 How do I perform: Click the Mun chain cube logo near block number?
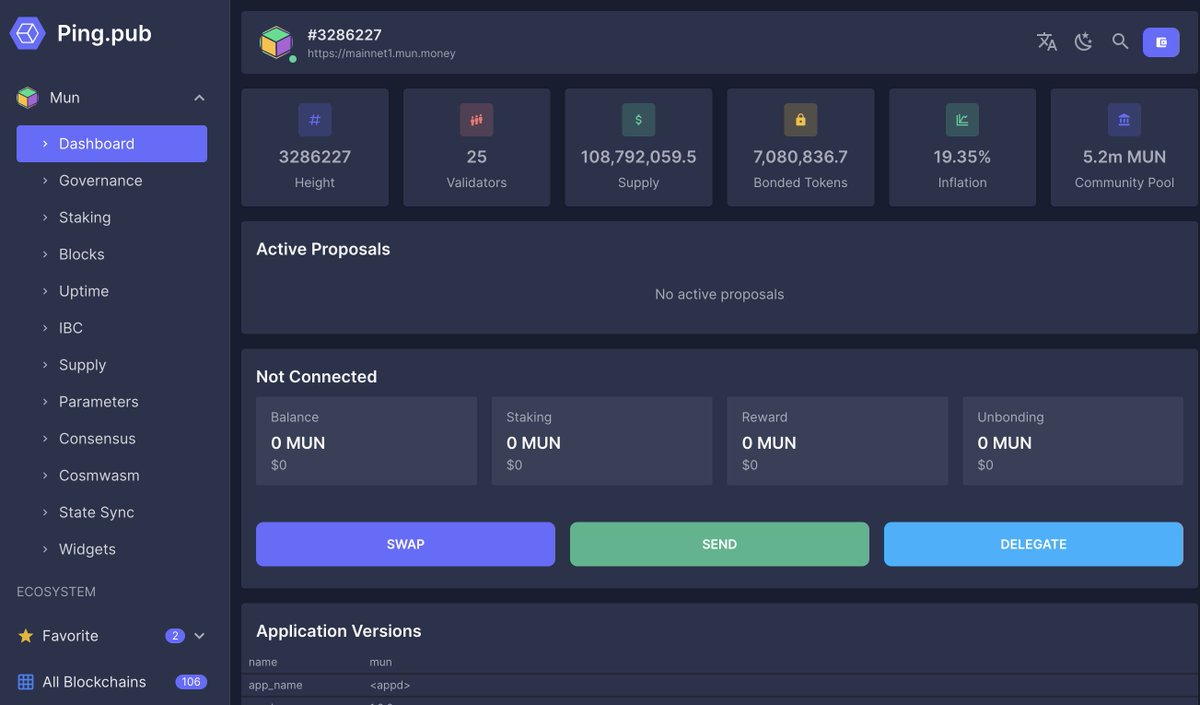tap(277, 42)
